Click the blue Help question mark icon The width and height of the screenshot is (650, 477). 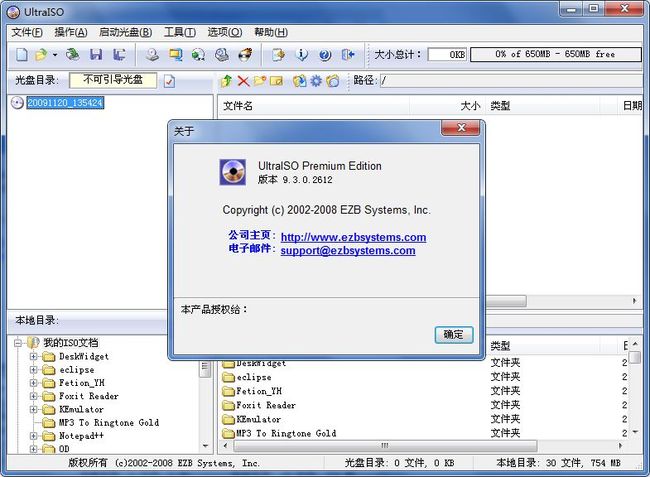[325, 54]
